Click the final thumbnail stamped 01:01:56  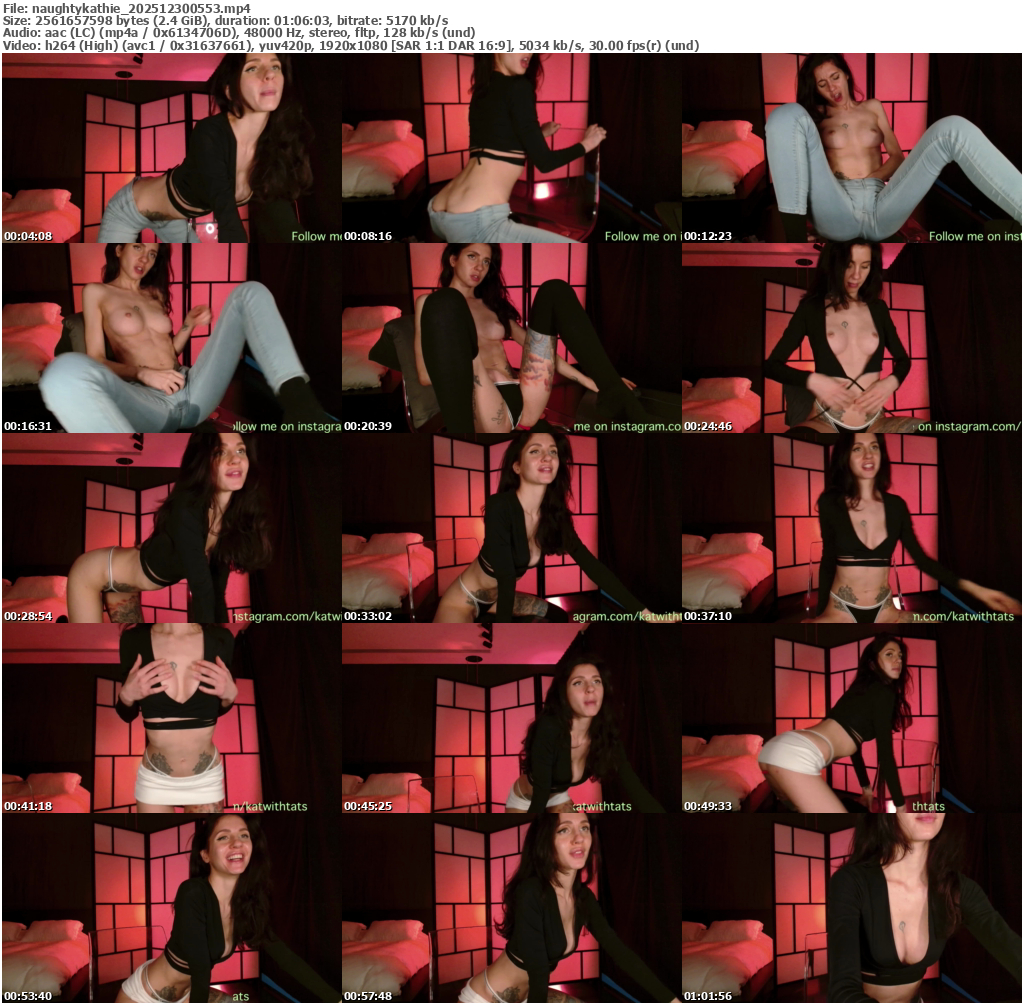tap(851, 908)
